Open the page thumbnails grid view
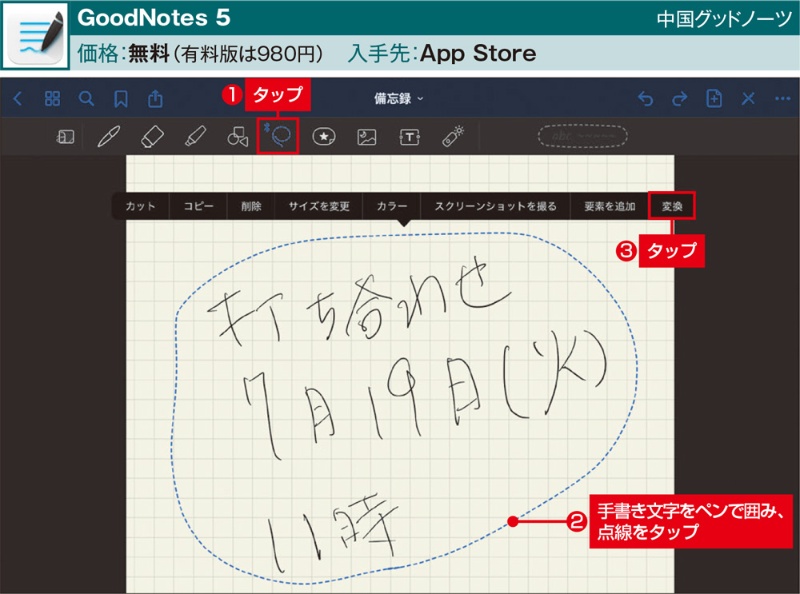800x594 pixels. [x=52, y=98]
